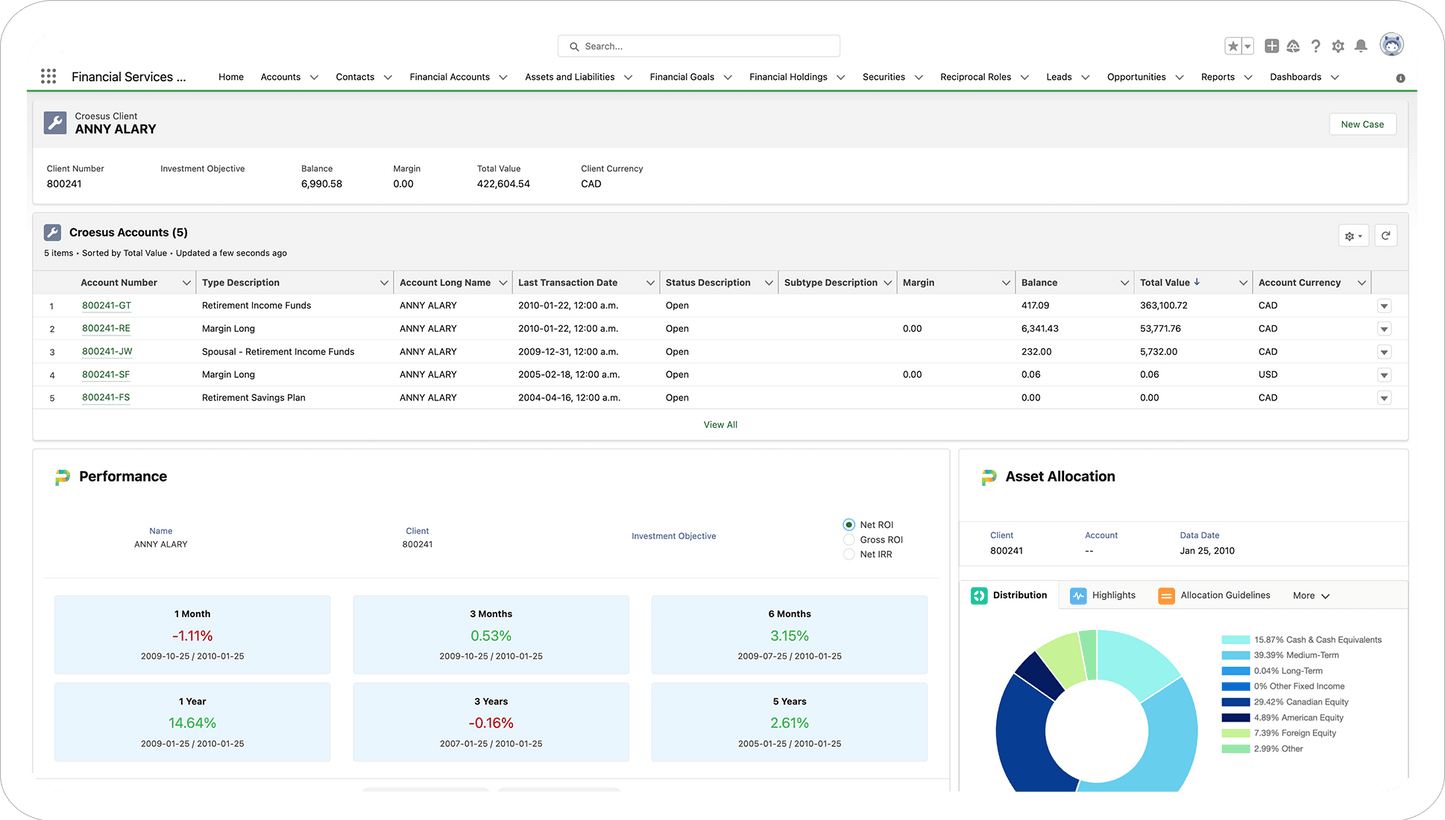
Task: Open the Salesforce guidance center icon
Action: (x=1293, y=46)
